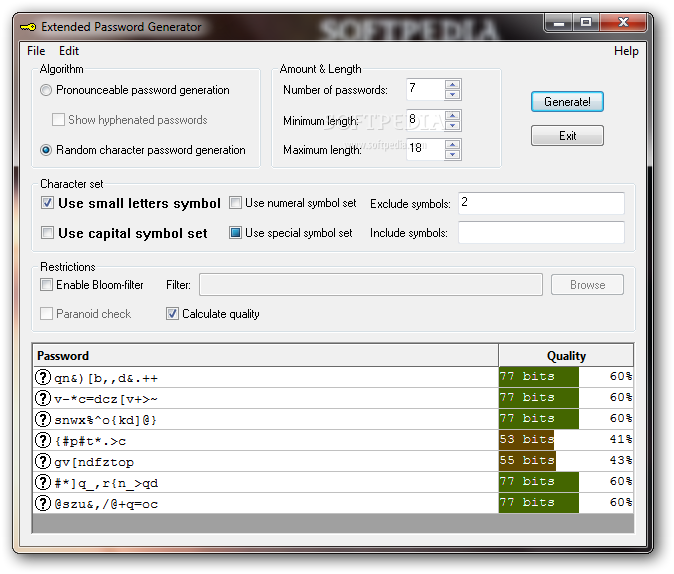The width and height of the screenshot is (674, 574).
Task: Click question mark icon beside @szu&,/@+q=oc
Action: tap(43, 503)
